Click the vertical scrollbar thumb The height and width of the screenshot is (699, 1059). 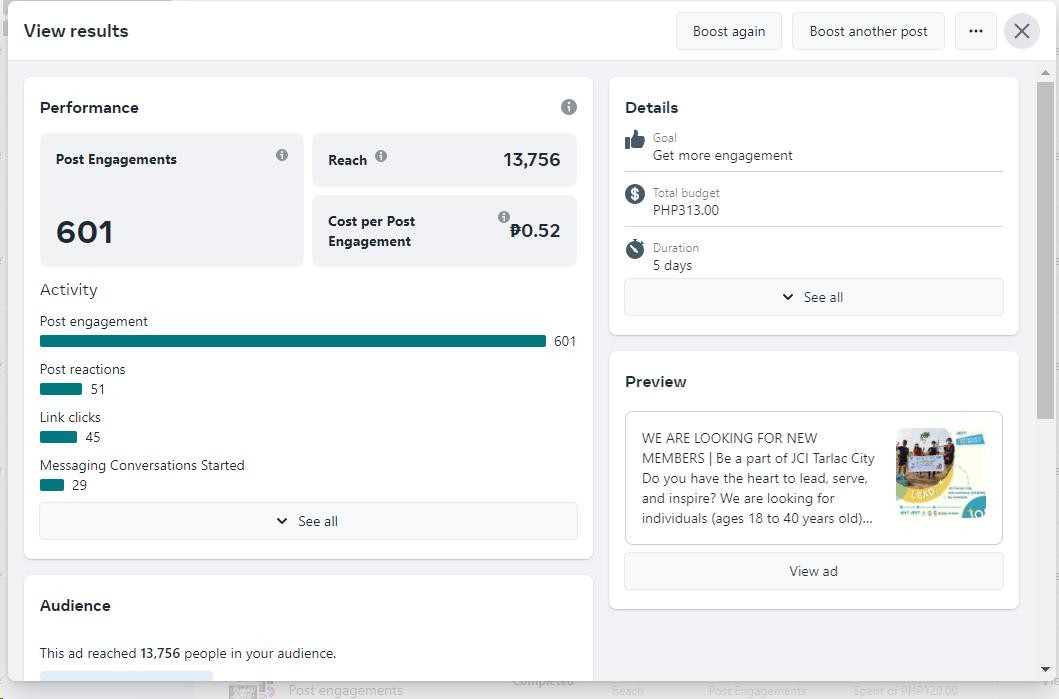point(1045,250)
